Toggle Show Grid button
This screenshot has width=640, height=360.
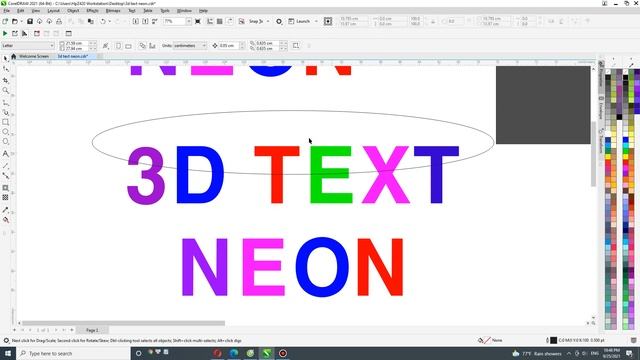coord(220,21)
